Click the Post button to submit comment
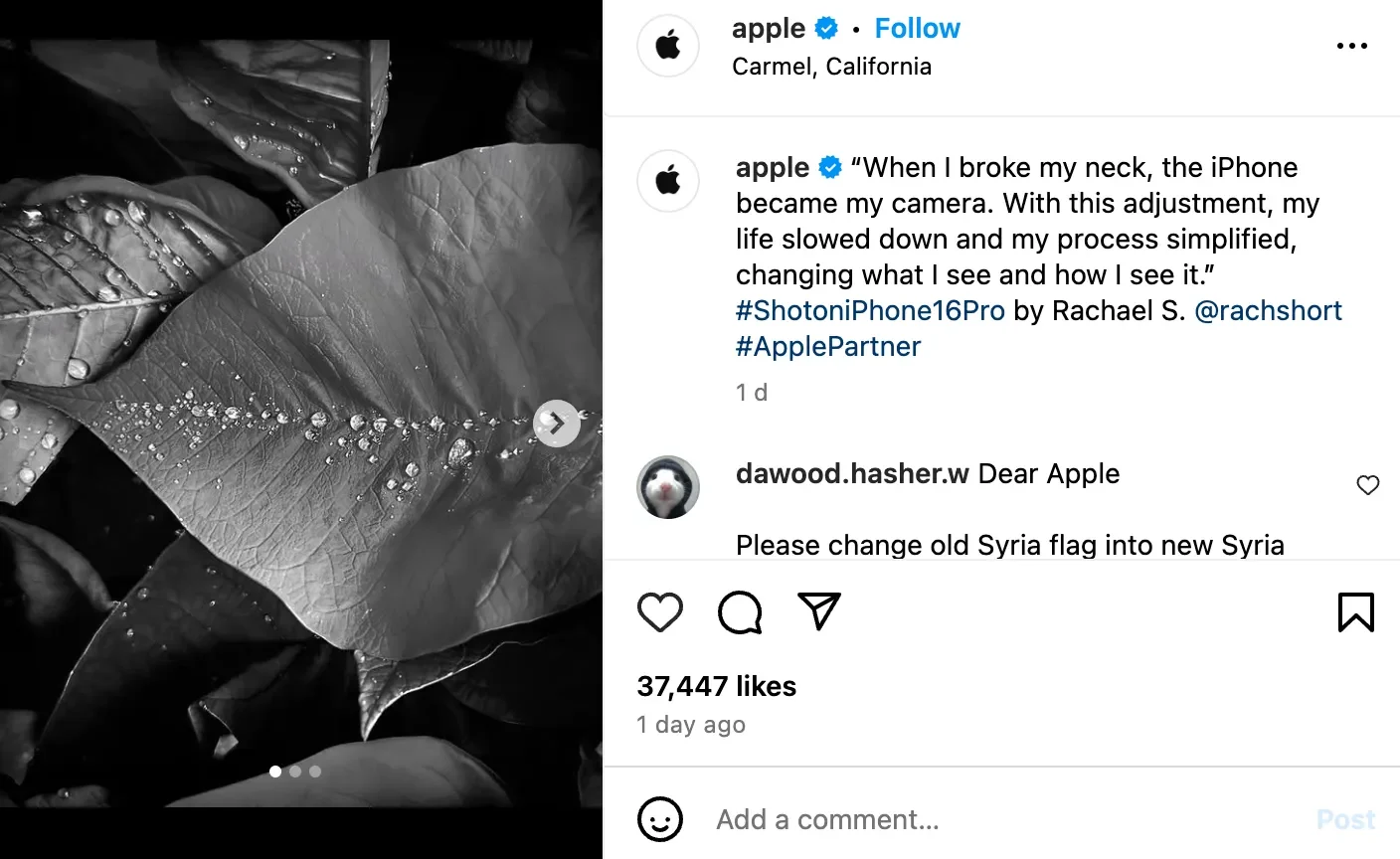Screen dimensions: 1400x859 [x=1344, y=819]
